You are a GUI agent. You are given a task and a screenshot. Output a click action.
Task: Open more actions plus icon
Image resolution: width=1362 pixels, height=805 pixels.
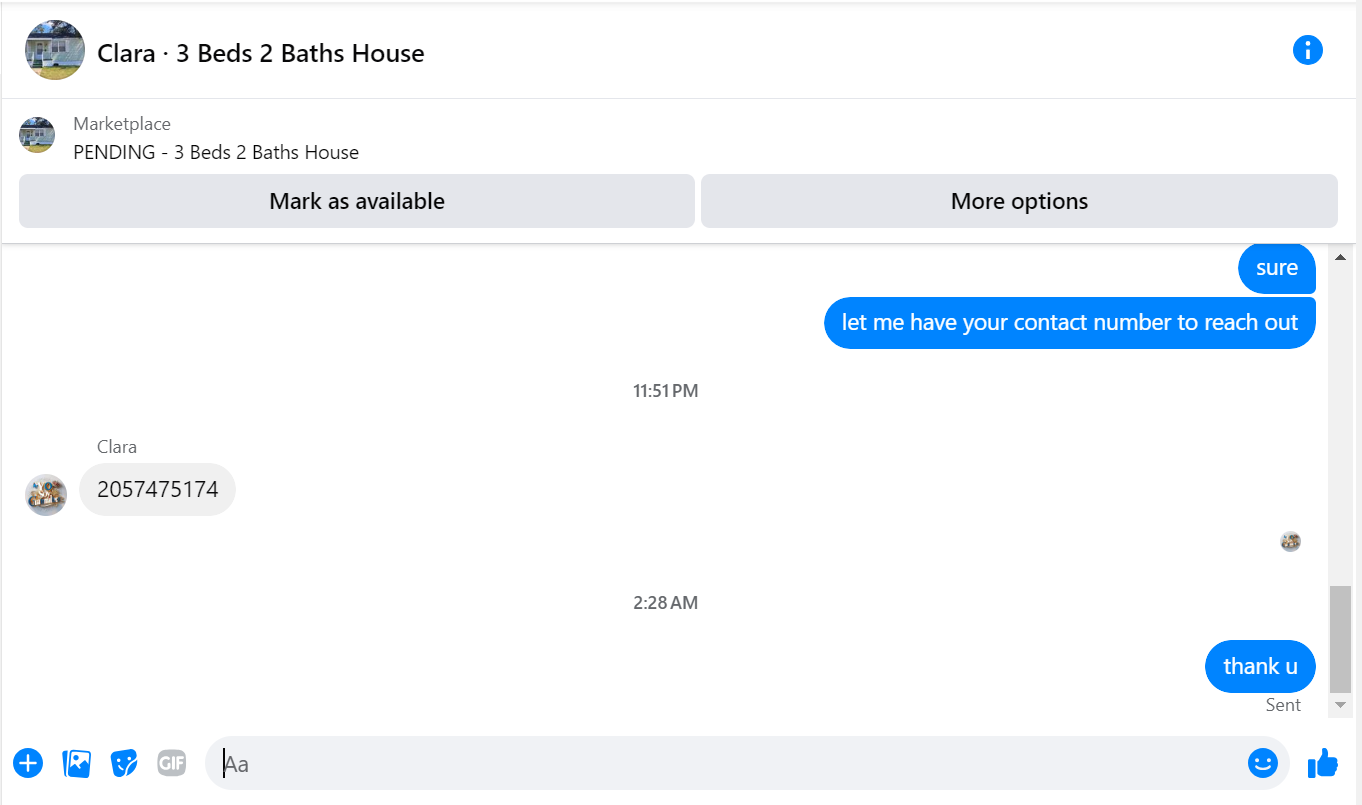click(28, 764)
